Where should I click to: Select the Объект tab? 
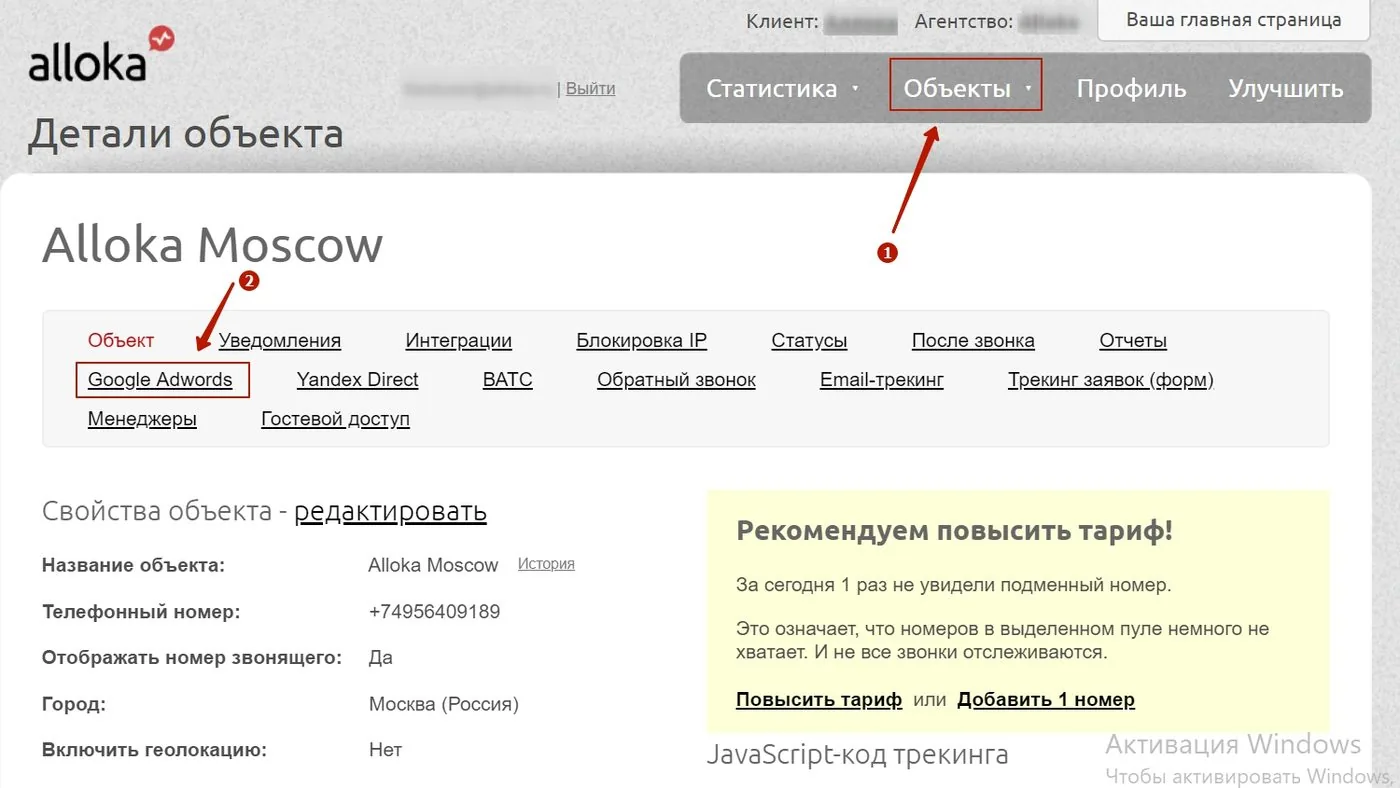[121, 340]
